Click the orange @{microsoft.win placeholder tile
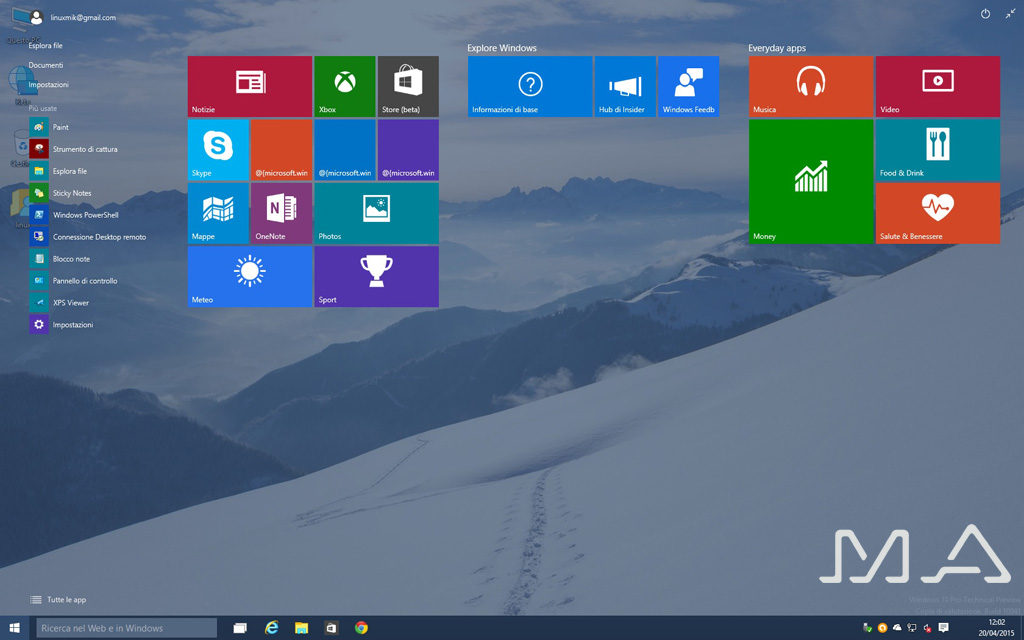Screen dimensions: 1024x640 (x=281, y=150)
